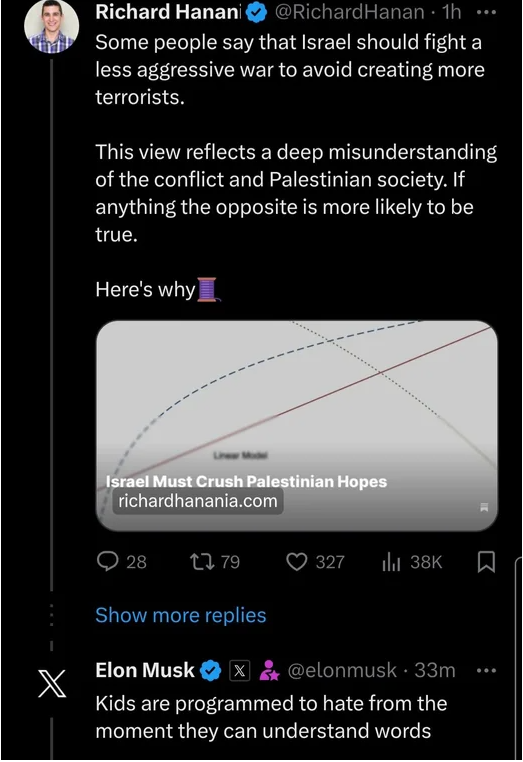Open the richardhanania.com link card
523x762 pixels.
coord(296,425)
